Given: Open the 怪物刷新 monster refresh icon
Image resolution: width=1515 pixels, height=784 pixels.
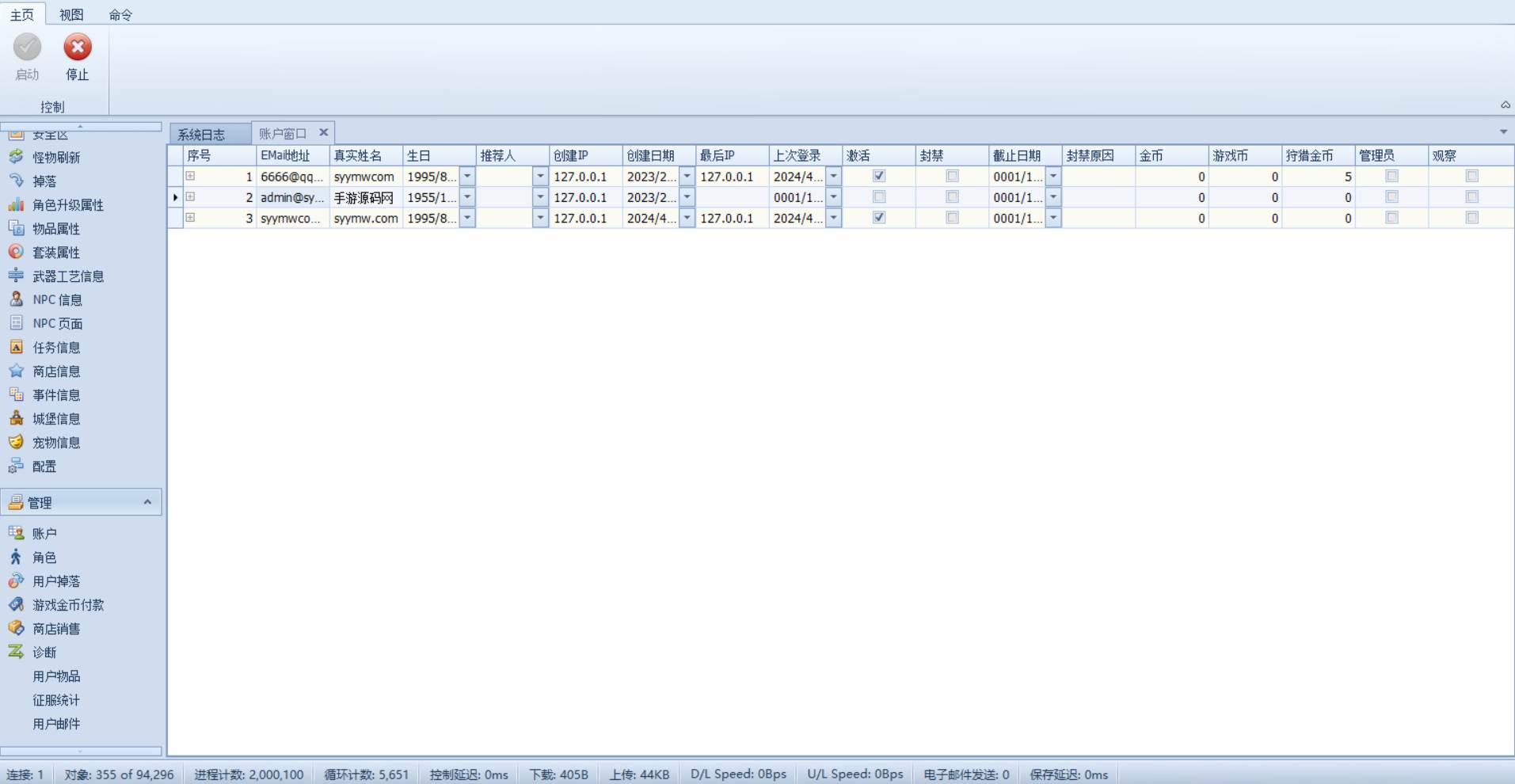Looking at the screenshot, I should tap(16, 157).
